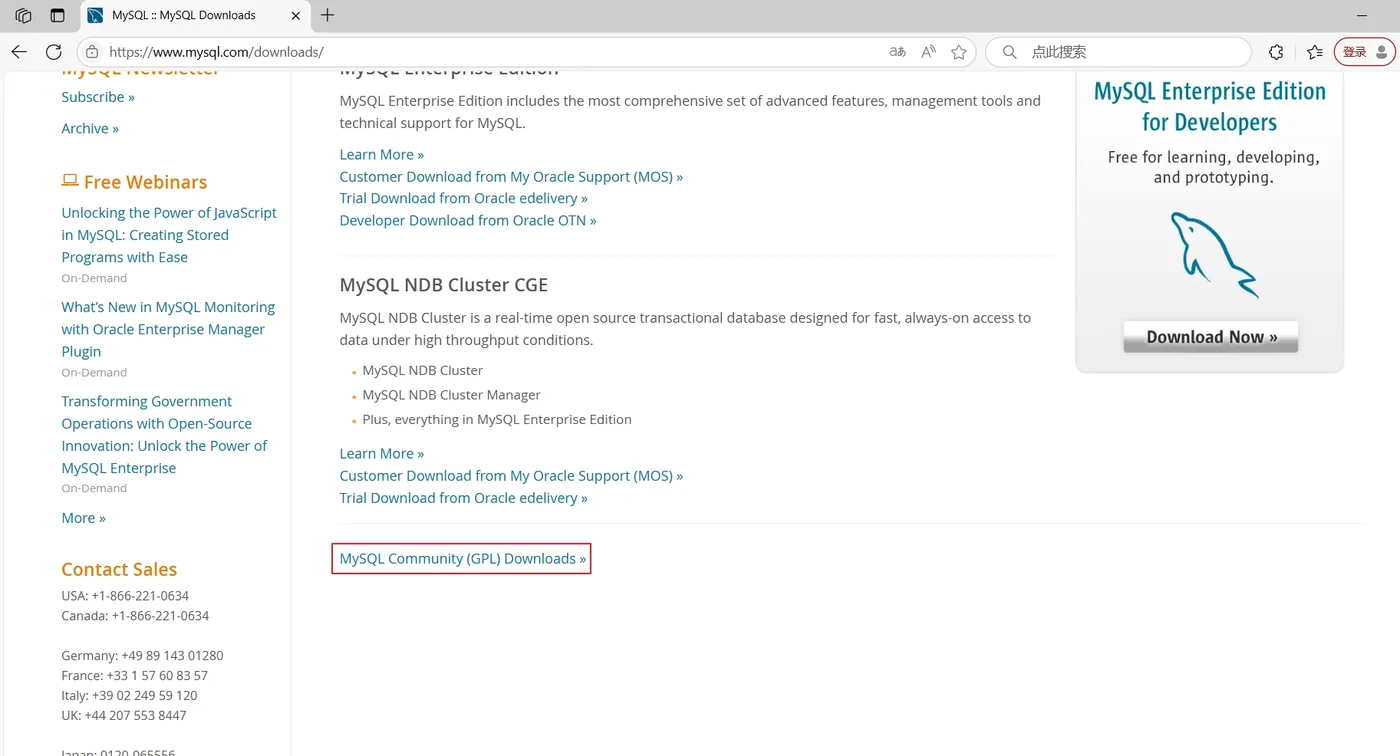1400x756 pixels.
Task: Click the On-Demand label under the JavaScript webinar
Action: pyautogui.click(x=94, y=278)
